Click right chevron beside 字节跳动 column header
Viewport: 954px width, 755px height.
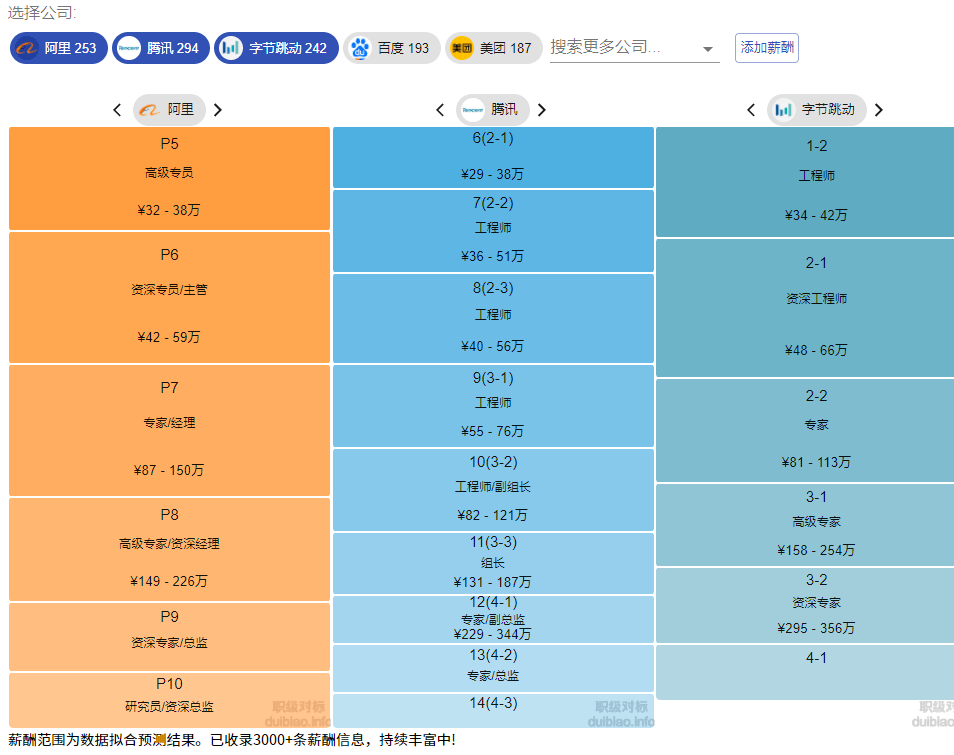point(879,110)
